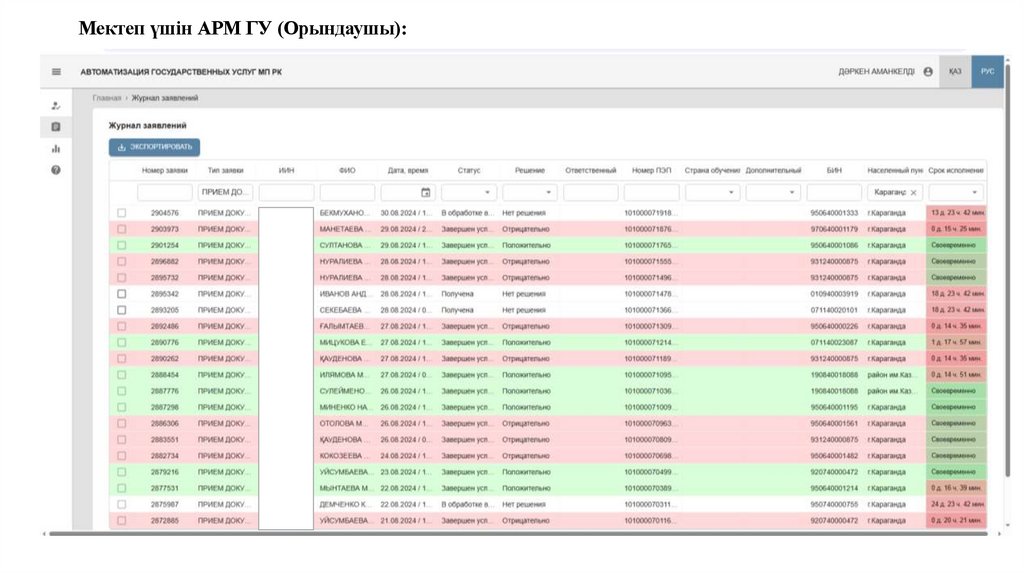Open the help question-mark sidebar icon

tap(56, 170)
